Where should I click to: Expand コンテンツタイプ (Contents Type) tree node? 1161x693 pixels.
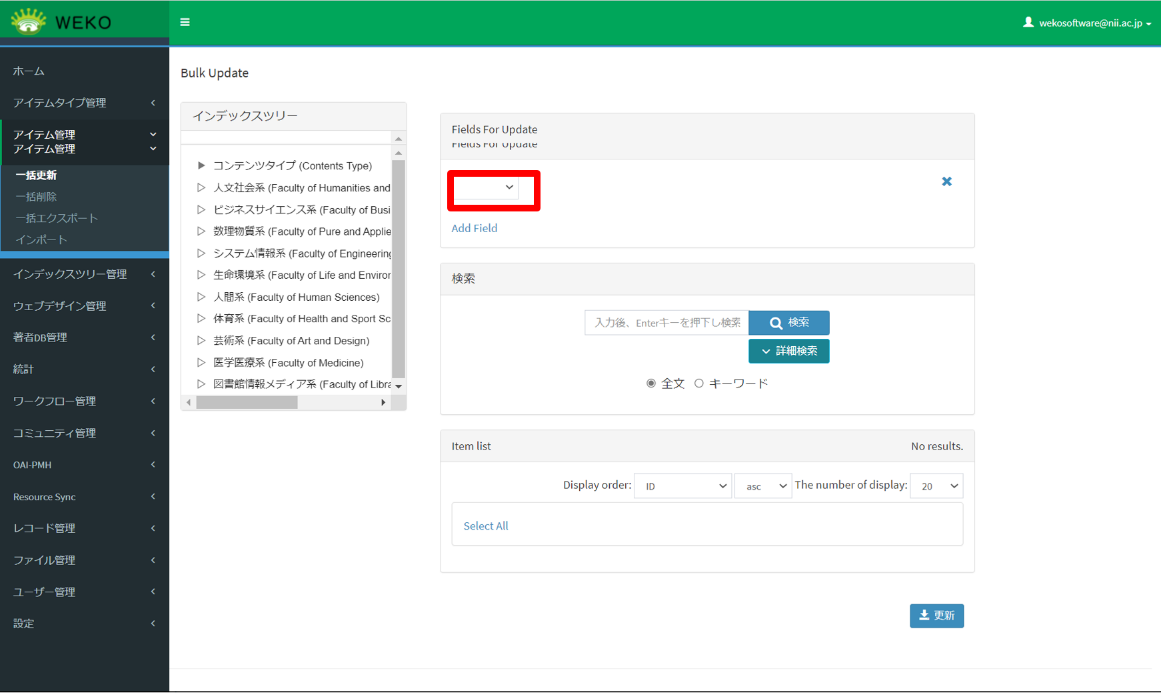tap(201, 166)
